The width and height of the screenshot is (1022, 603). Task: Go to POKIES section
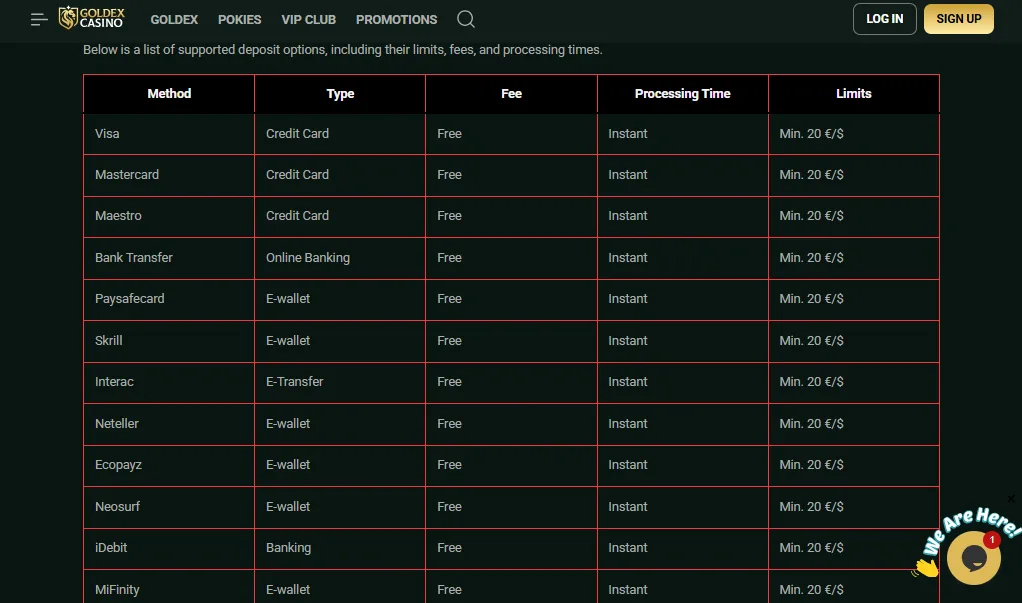tap(239, 20)
